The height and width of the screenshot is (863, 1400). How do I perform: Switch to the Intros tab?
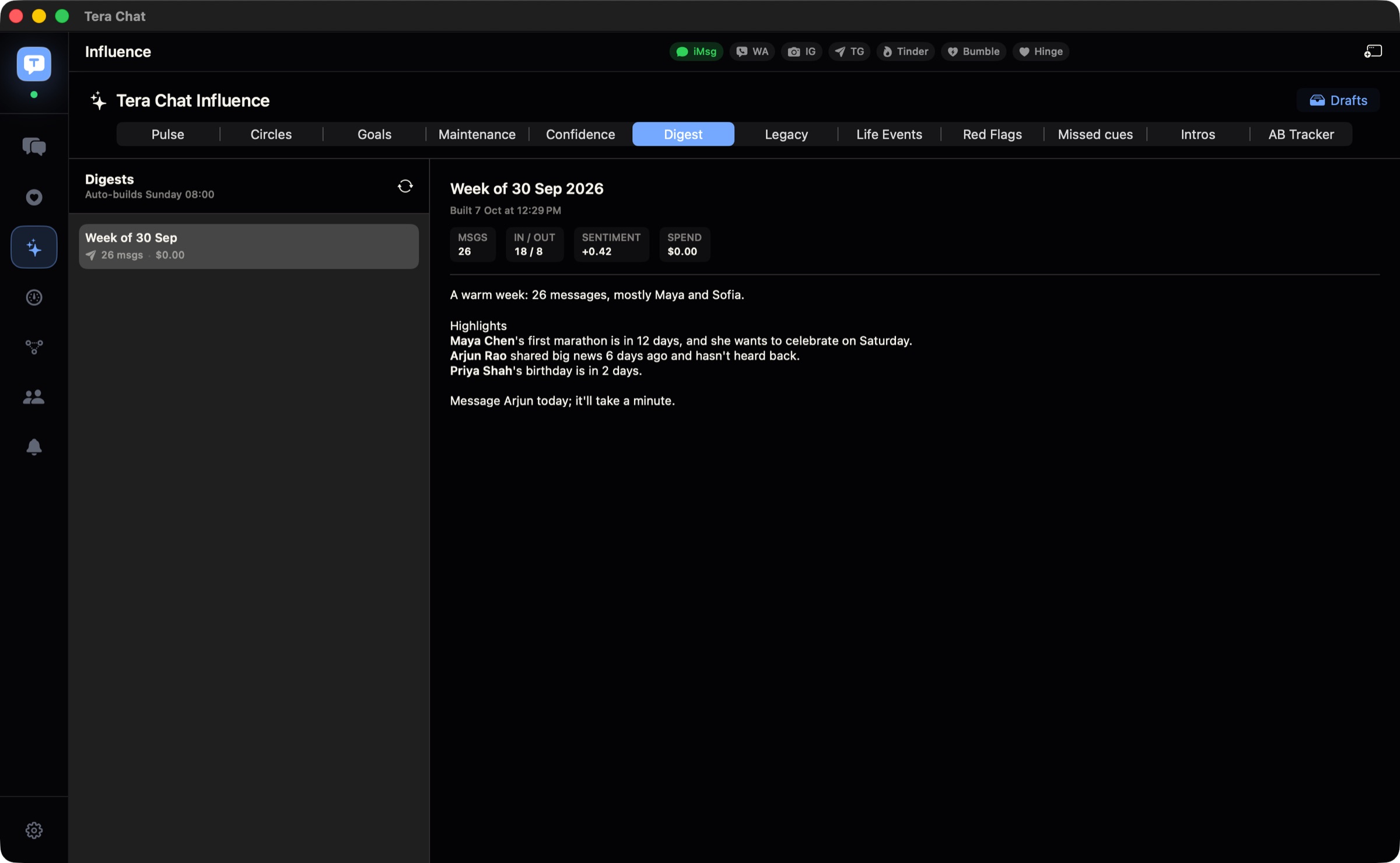click(1198, 134)
